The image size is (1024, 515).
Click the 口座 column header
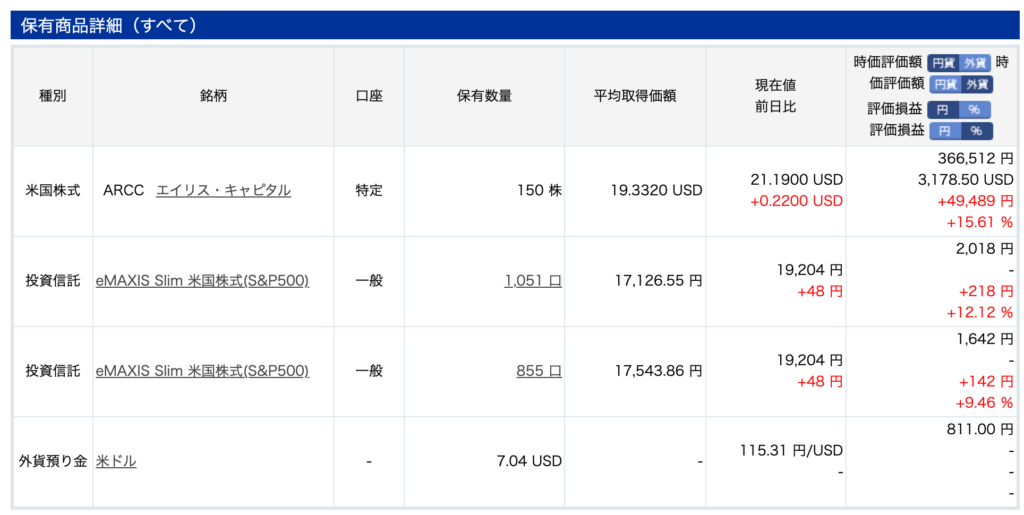coord(369,96)
